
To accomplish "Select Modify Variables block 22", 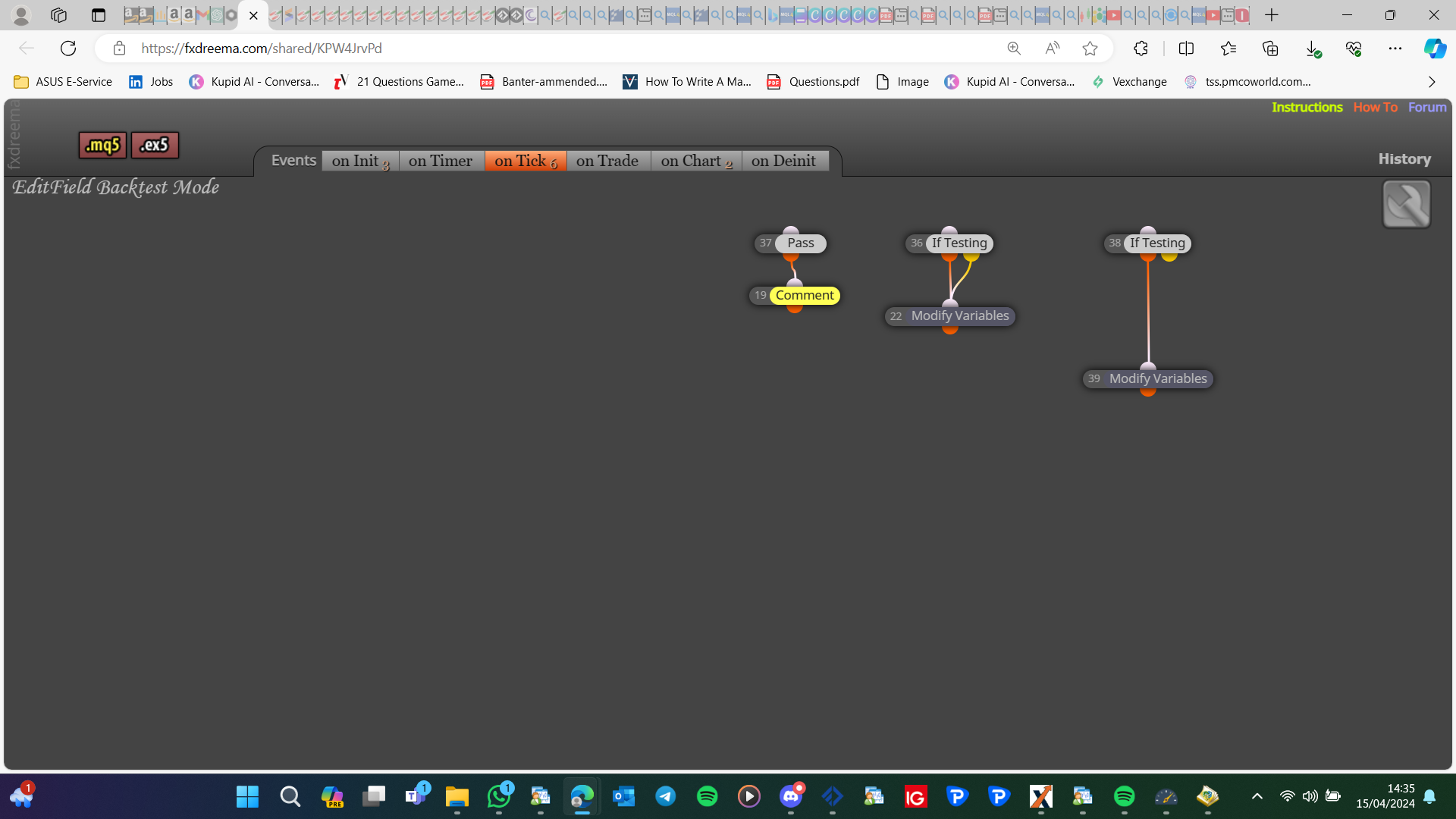I will (950, 316).
